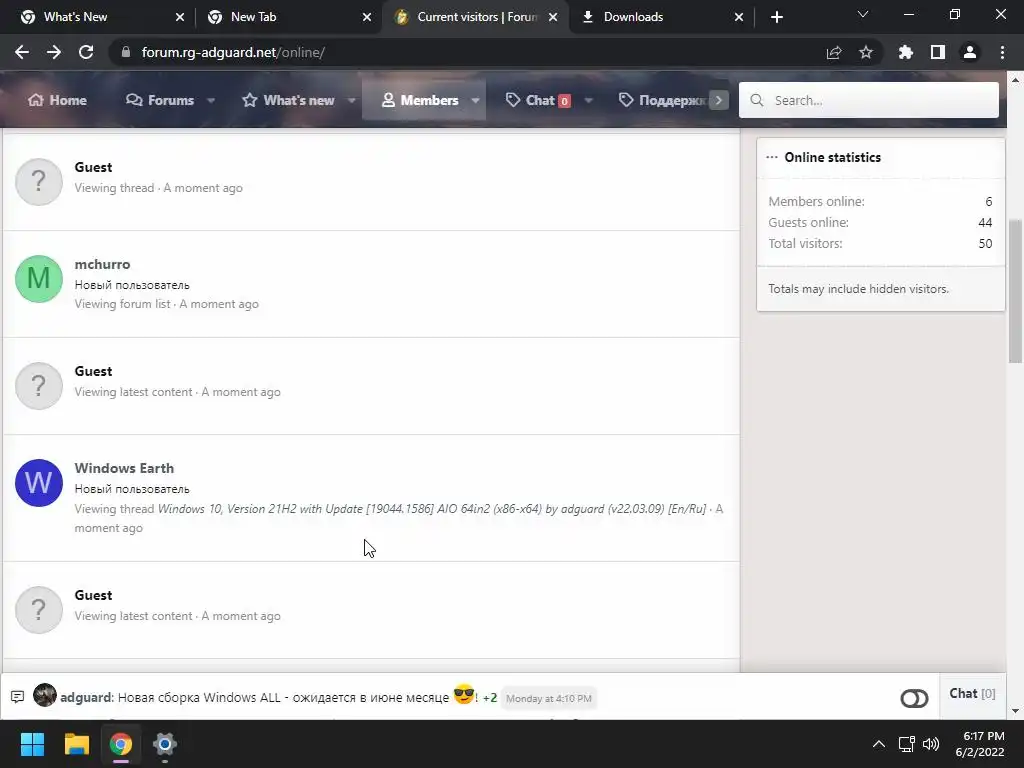Click mchurro's green M avatar
This screenshot has width=1024, height=768.
[39, 279]
